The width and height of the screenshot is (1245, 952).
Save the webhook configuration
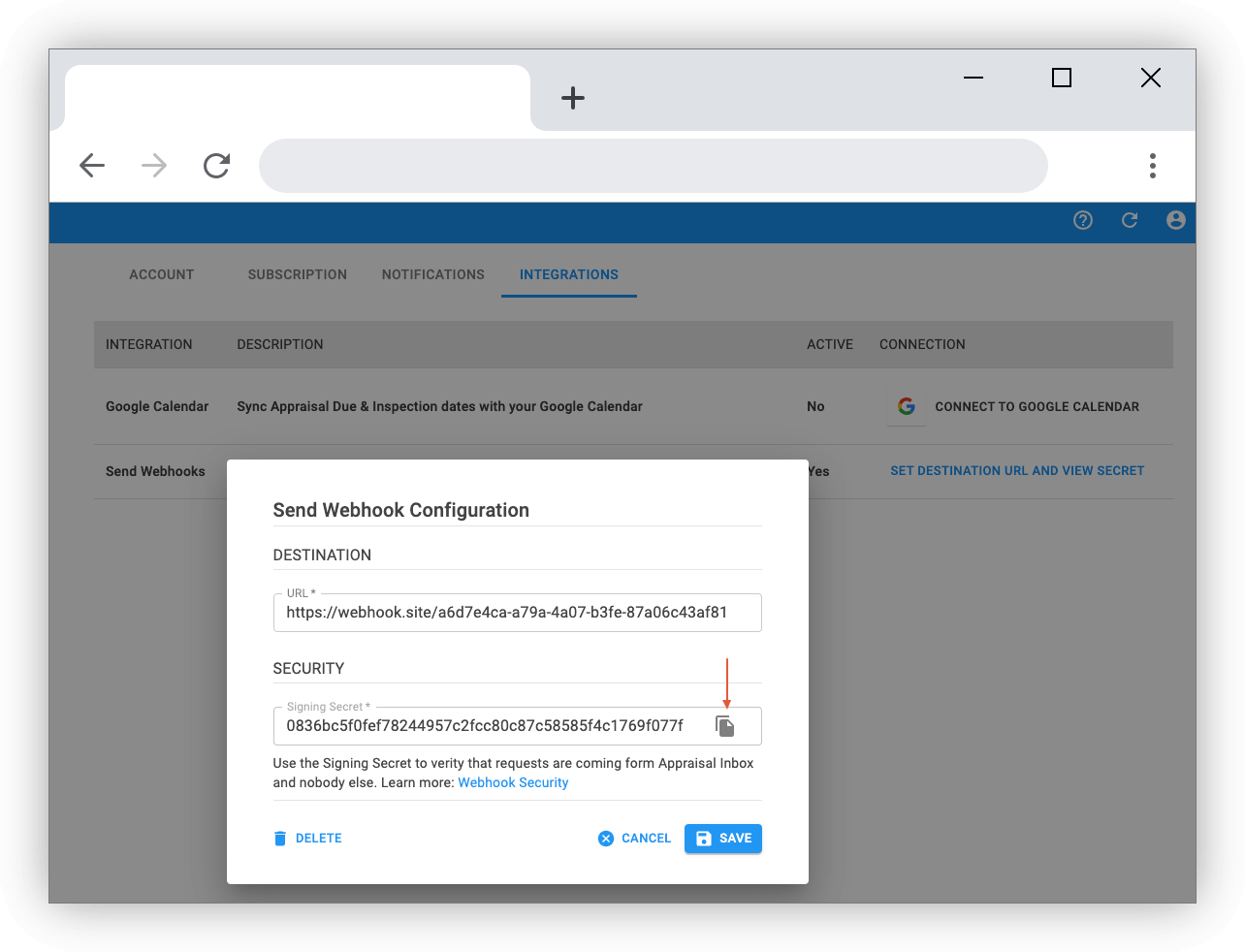pyautogui.click(x=722, y=839)
